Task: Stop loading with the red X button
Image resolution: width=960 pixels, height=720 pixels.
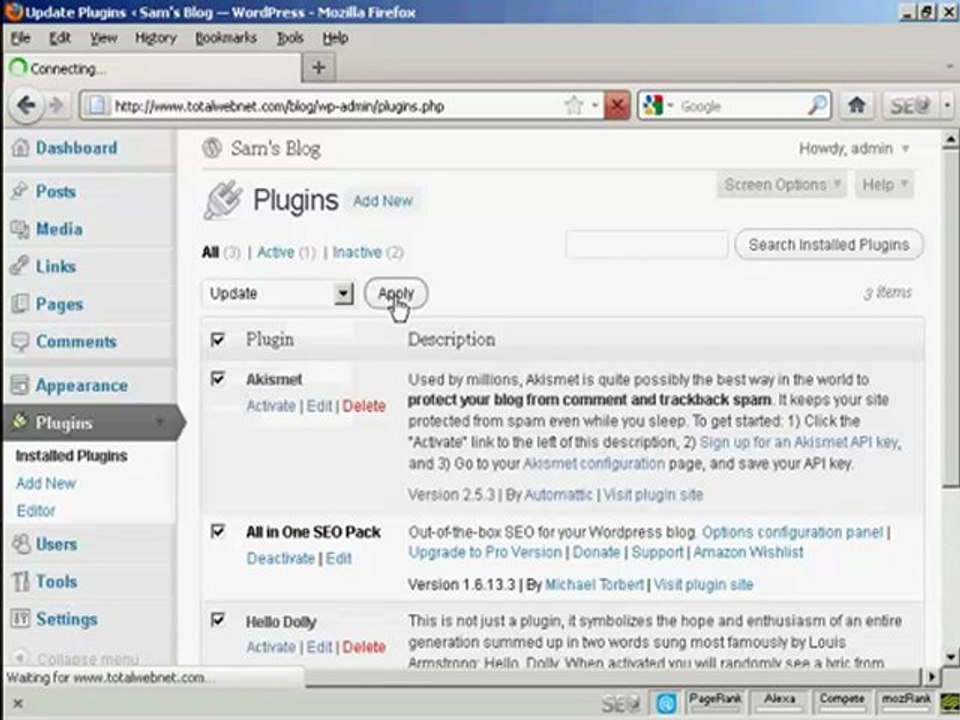Action: [617, 106]
